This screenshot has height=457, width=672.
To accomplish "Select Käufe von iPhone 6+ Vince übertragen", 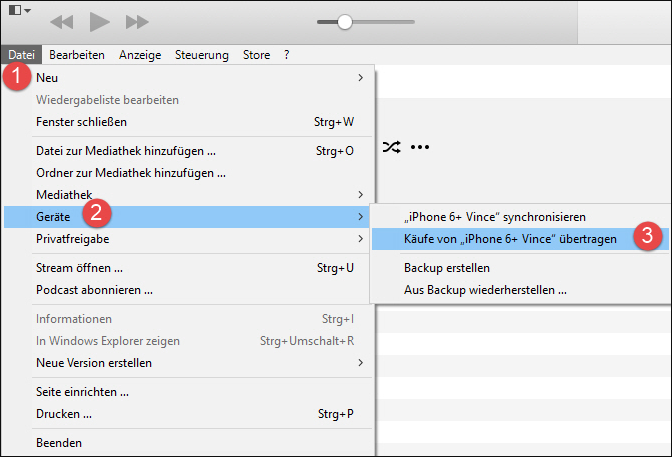I will click(510, 238).
